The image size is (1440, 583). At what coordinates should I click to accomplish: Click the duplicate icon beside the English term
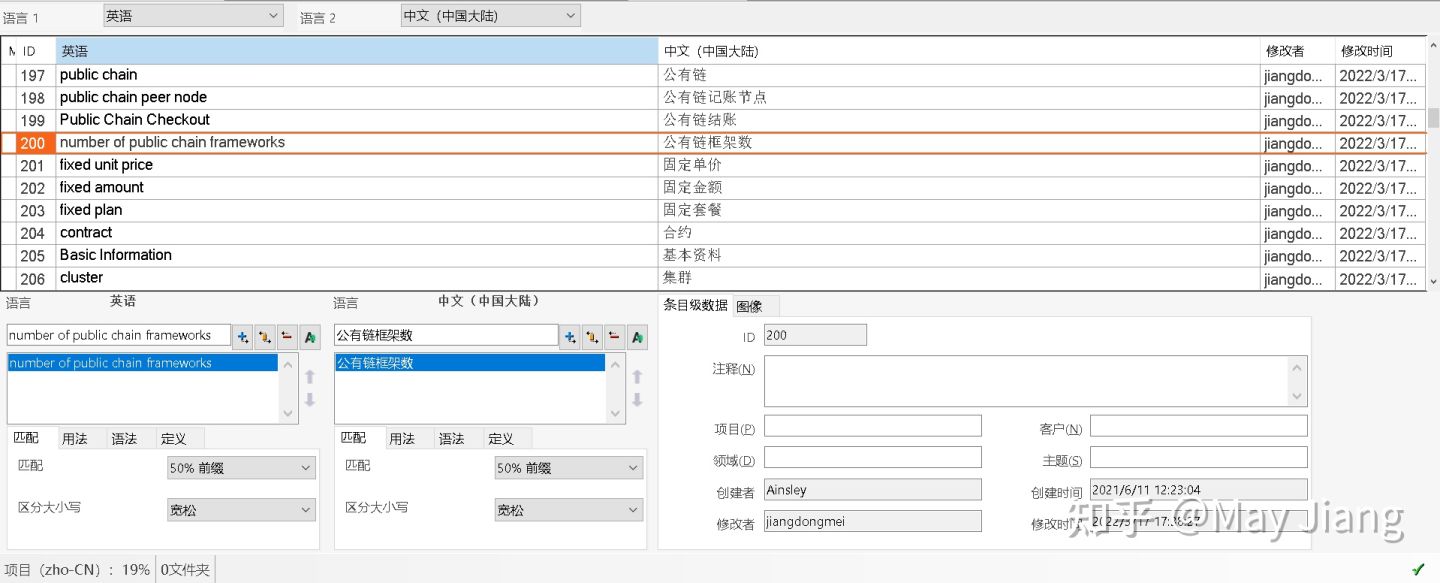pos(264,337)
